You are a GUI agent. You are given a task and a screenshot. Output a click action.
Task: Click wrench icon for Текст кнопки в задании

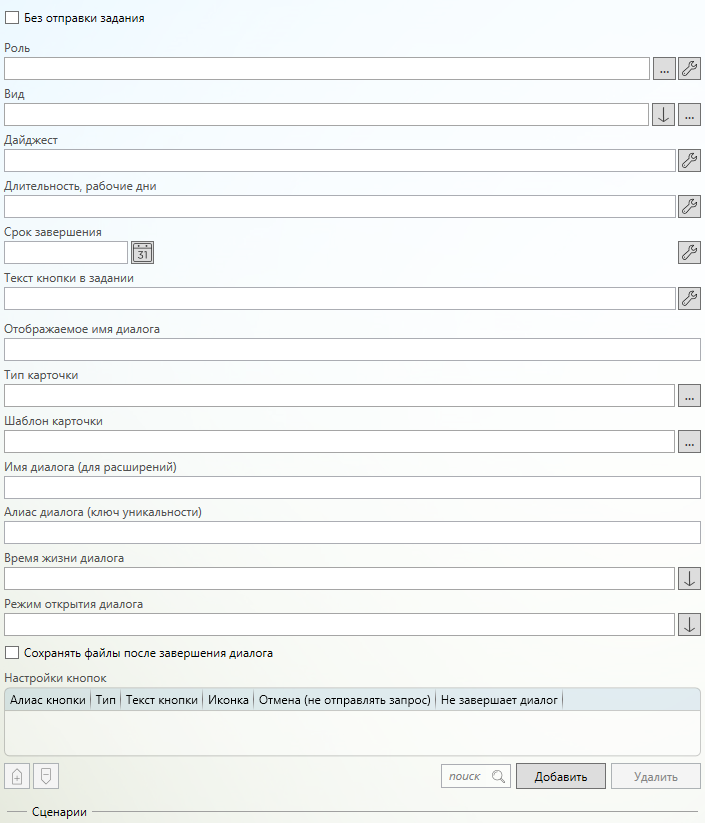coord(689,298)
